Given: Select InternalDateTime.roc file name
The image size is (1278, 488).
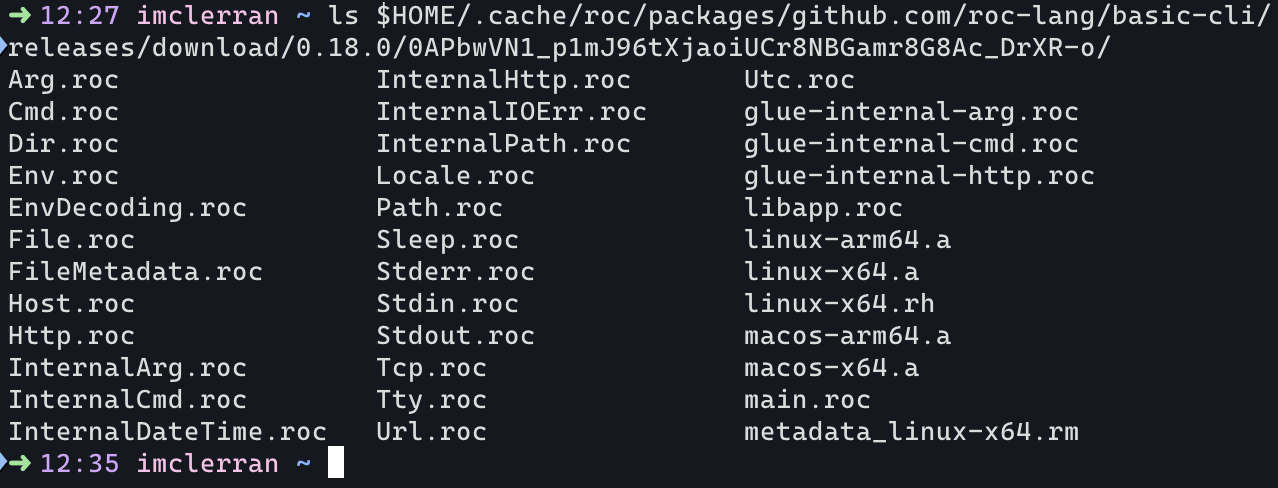Looking at the screenshot, I should [167, 432].
